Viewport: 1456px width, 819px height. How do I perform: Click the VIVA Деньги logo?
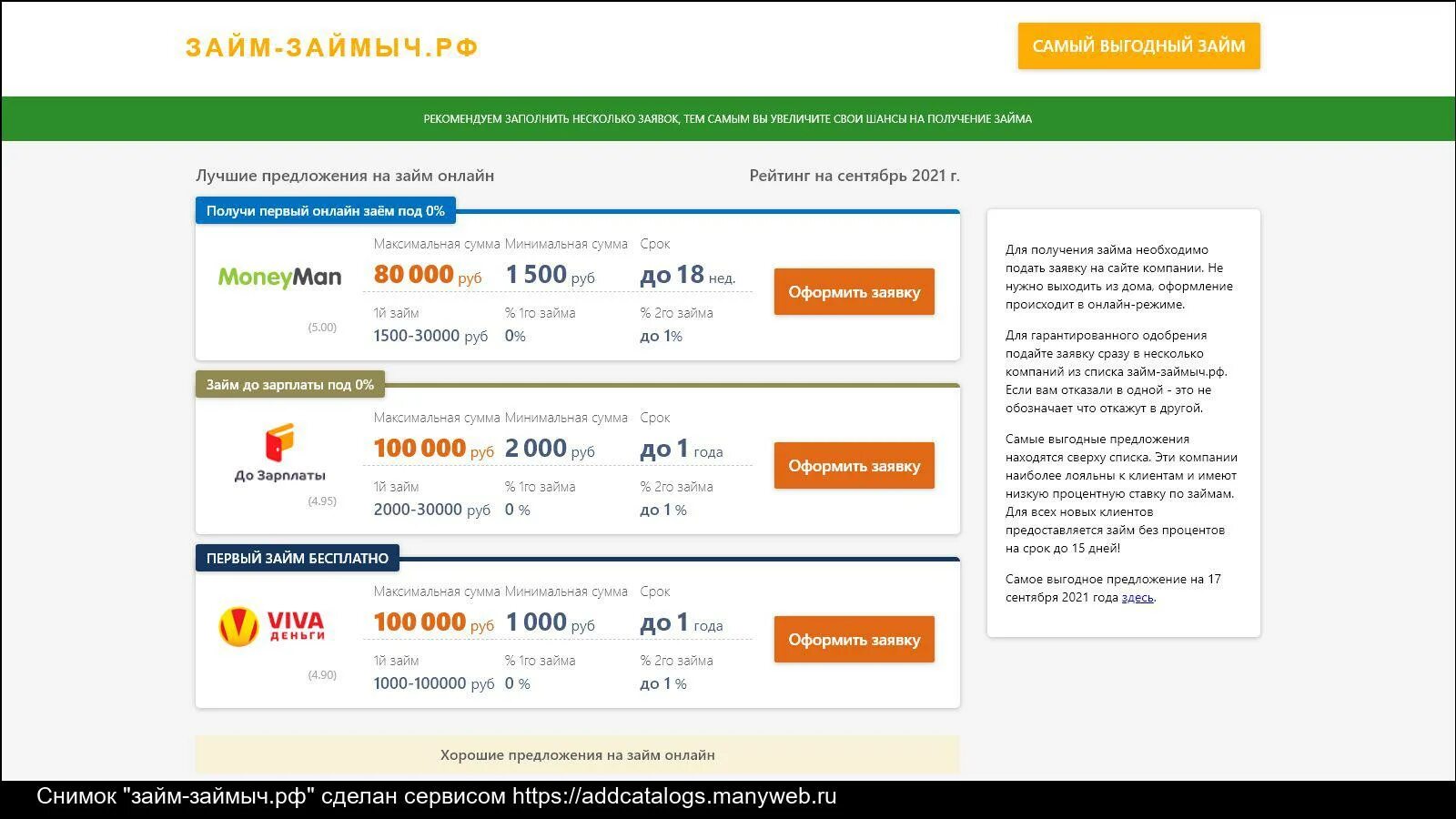click(272, 626)
